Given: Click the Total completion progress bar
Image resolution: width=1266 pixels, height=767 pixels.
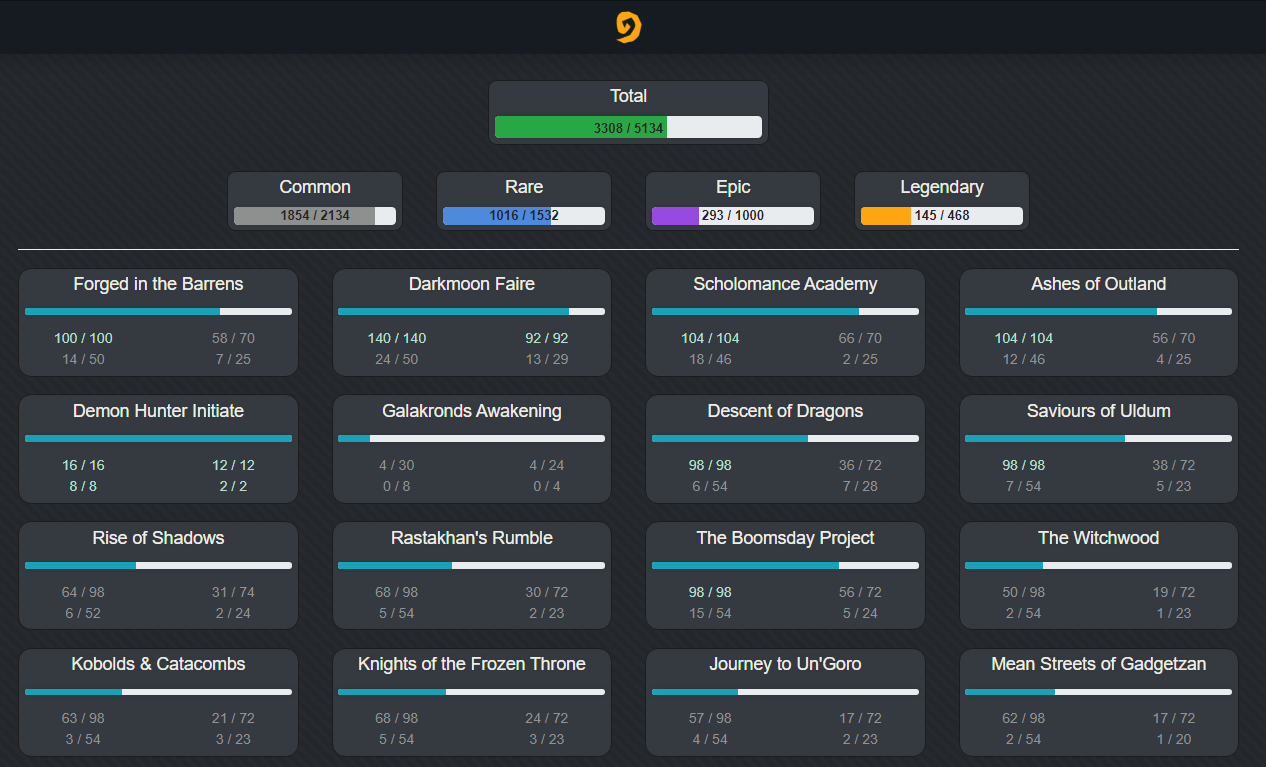Looking at the screenshot, I should tap(628, 127).
